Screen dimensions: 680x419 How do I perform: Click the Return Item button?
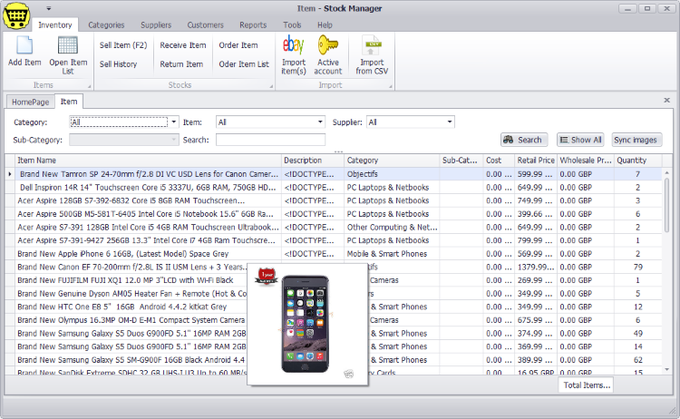[x=181, y=64]
